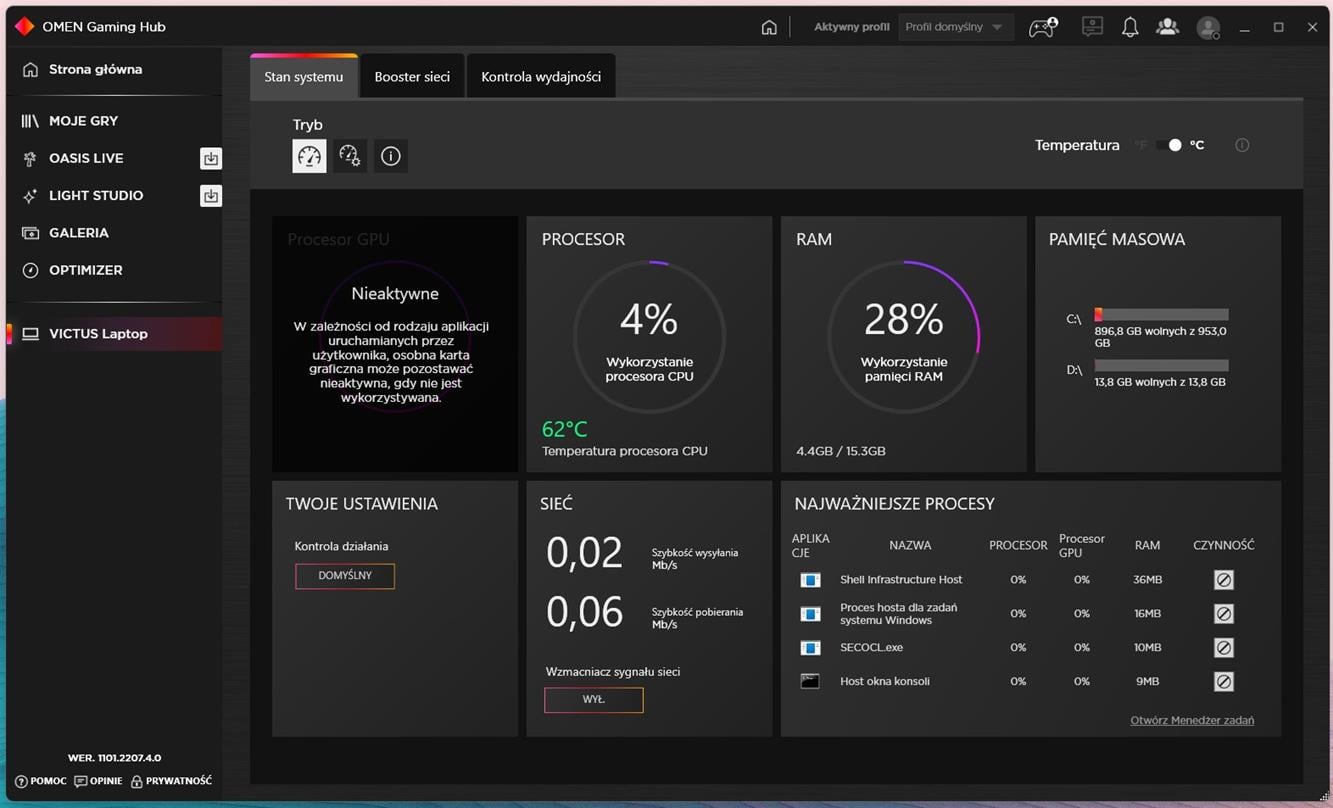Image resolution: width=1333 pixels, height=808 pixels.
Task: Click SECOCL.exe application icon
Action: (x=810, y=648)
